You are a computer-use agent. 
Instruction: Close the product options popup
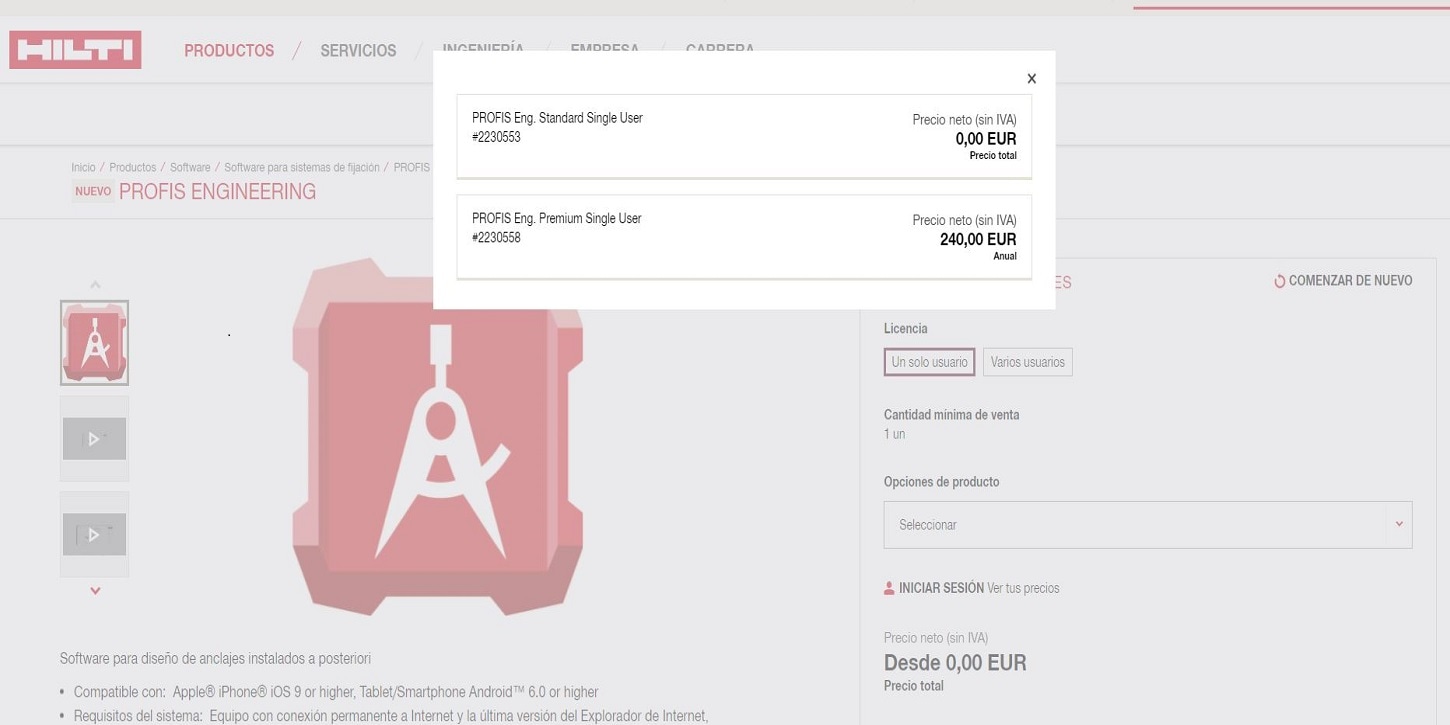1031,79
